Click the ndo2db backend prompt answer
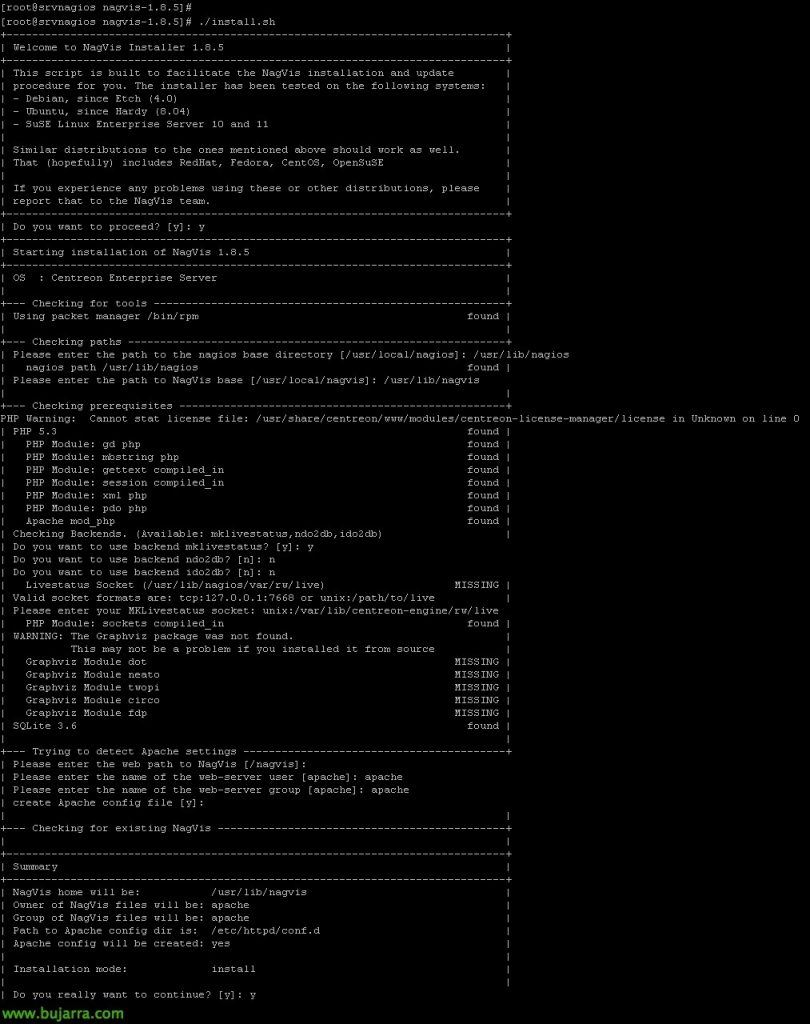 click(x=272, y=560)
